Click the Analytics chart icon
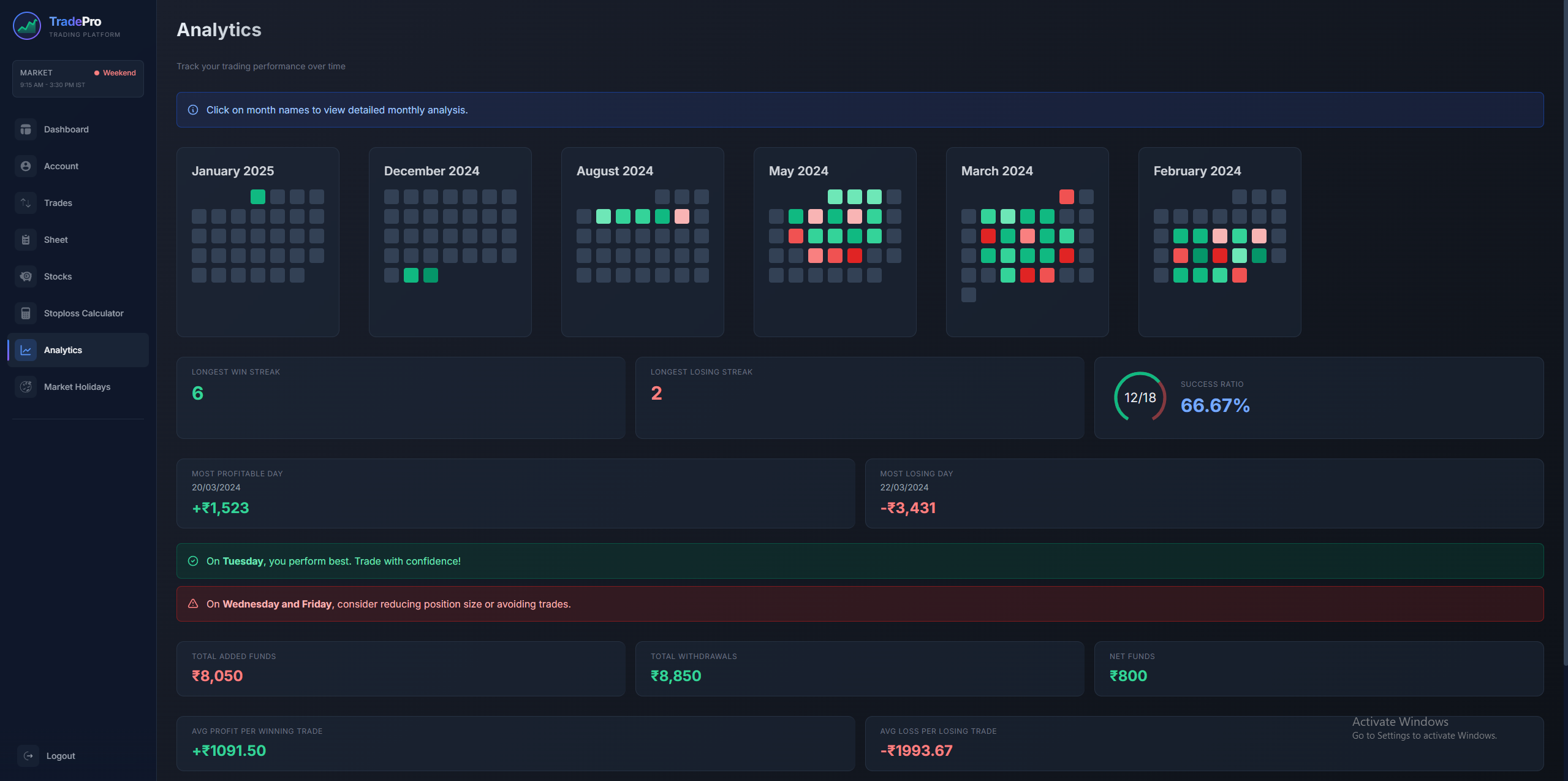1568x781 pixels. click(x=26, y=350)
